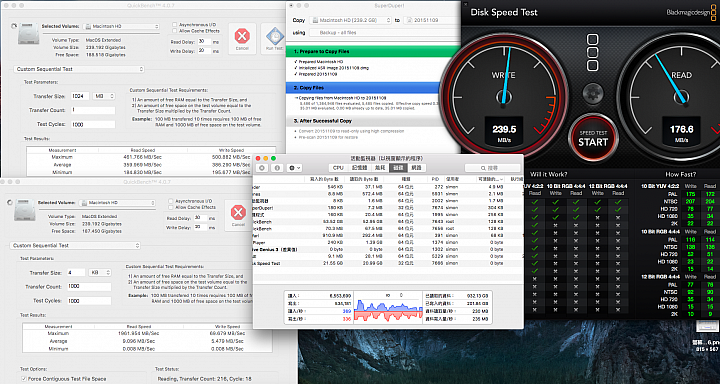Click Read Delay field in the 1024 MB QuickBench window
Image resolution: width=720 pixels, height=384 pixels.
click(205, 41)
